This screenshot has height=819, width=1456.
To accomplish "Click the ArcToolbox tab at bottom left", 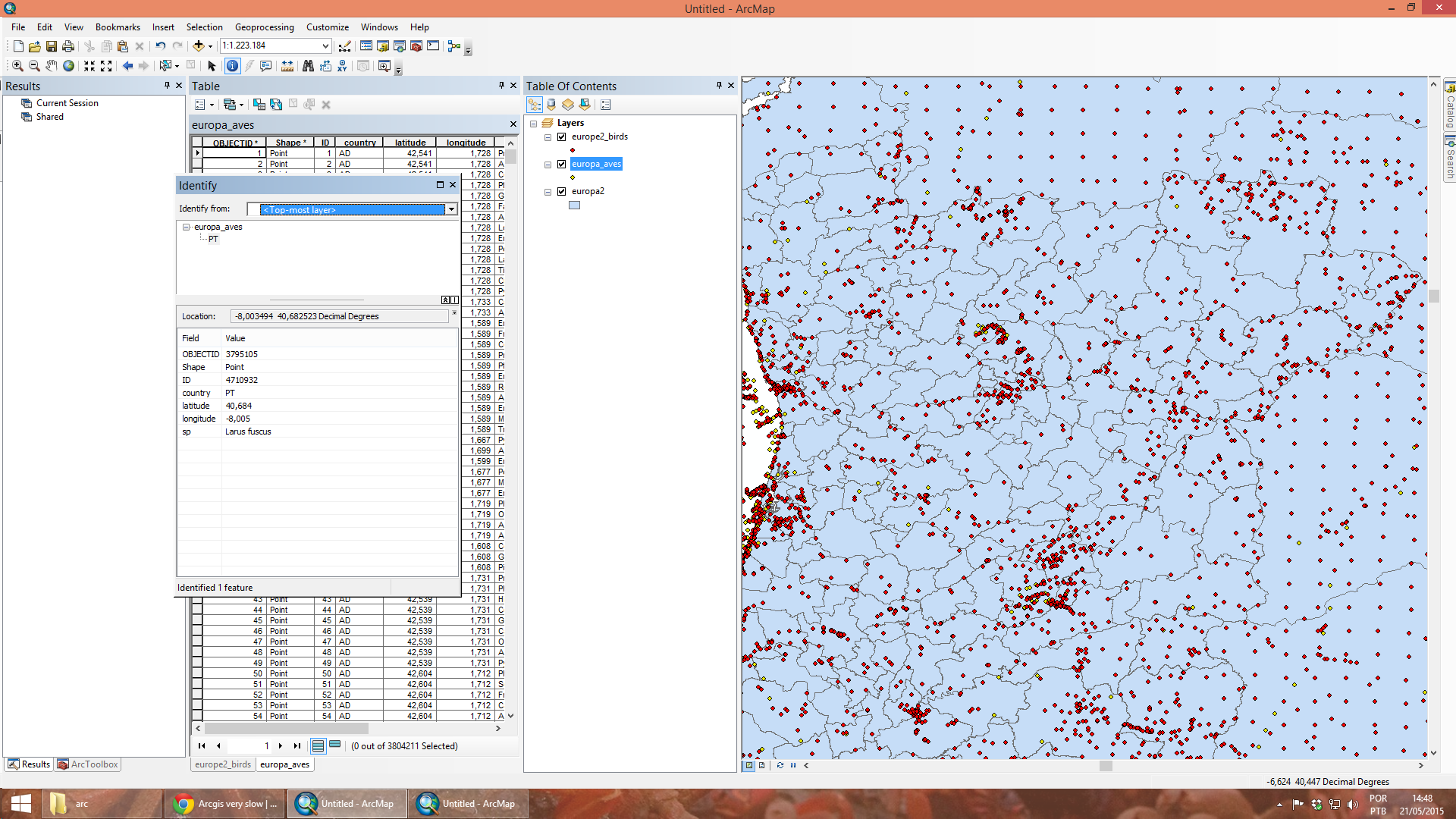I will tap(87, 764).
